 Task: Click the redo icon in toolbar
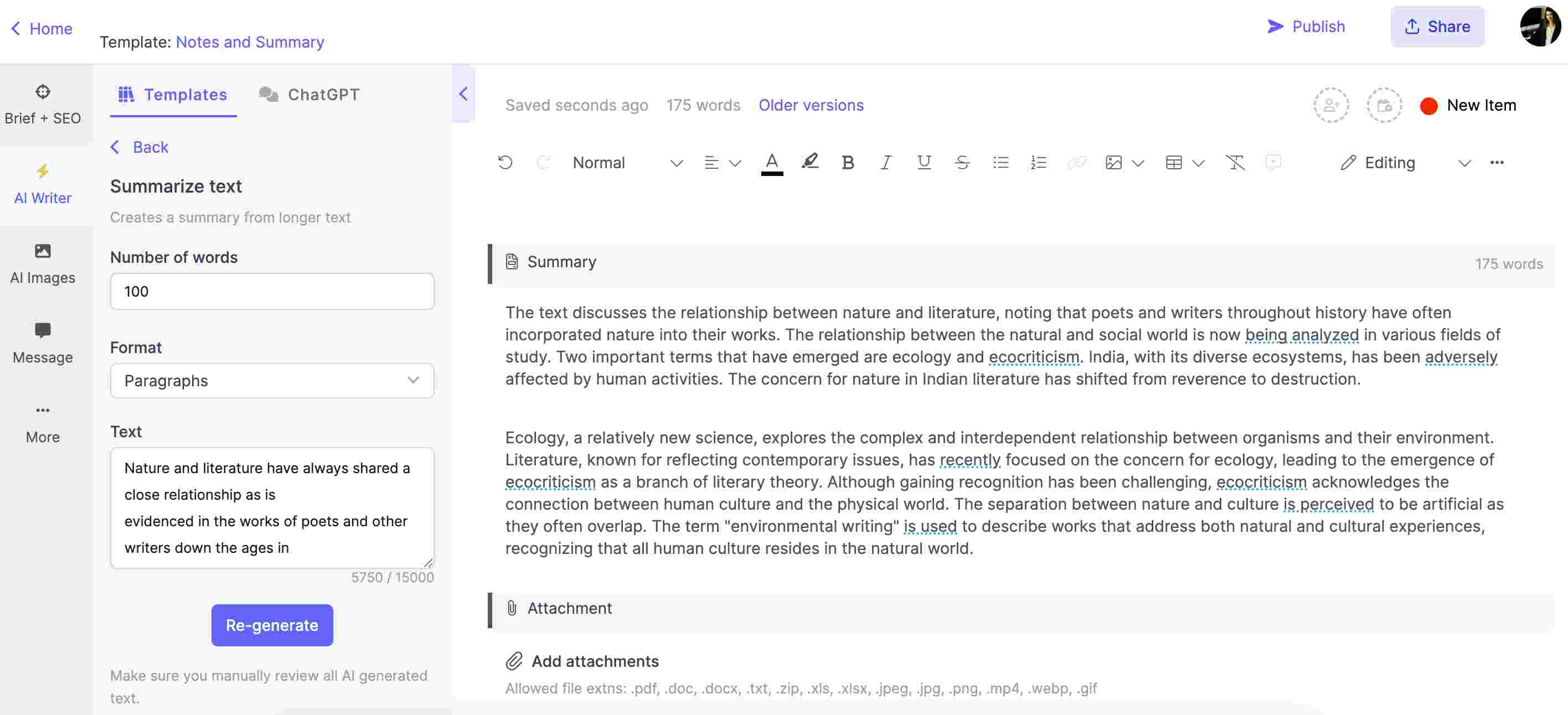click(x=543, y=162)
